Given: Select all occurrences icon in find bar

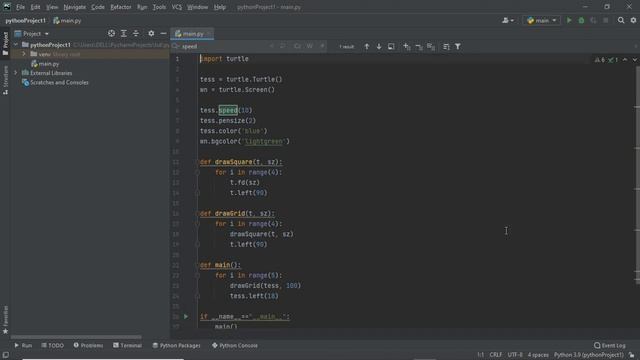Looking at the screenshot, I should 431,47.
